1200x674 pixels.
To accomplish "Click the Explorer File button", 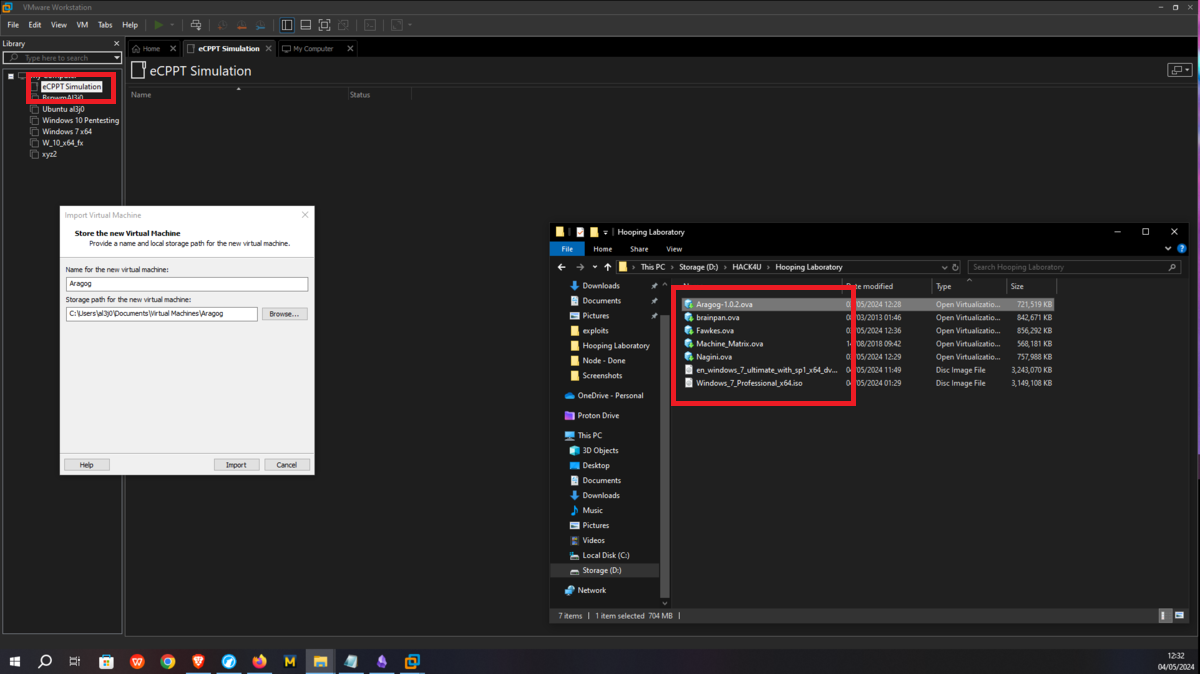I will point(567,249).
